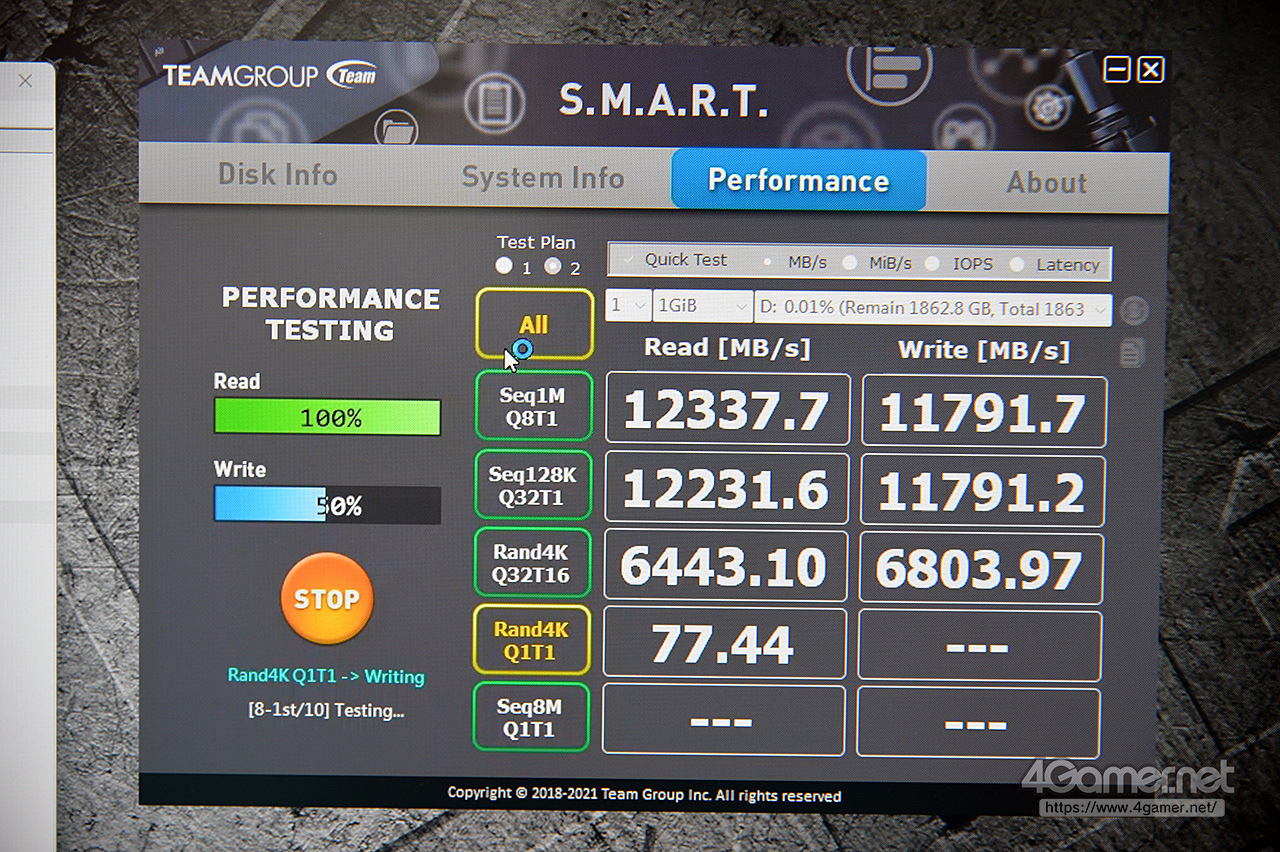Click the 'Test Plan' label

537,242
